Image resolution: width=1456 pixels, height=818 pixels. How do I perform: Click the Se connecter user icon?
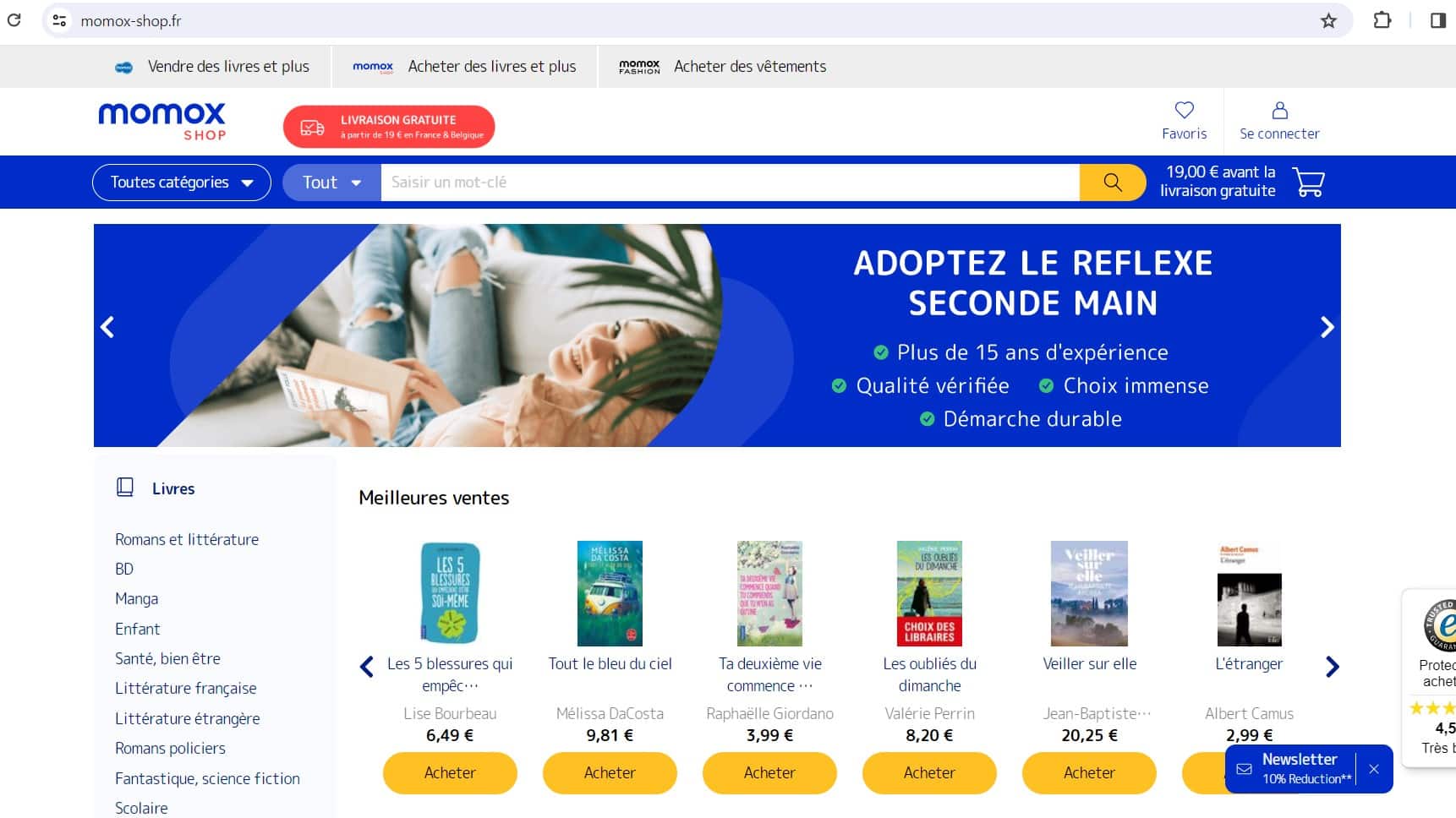(x=1279, y=110)
